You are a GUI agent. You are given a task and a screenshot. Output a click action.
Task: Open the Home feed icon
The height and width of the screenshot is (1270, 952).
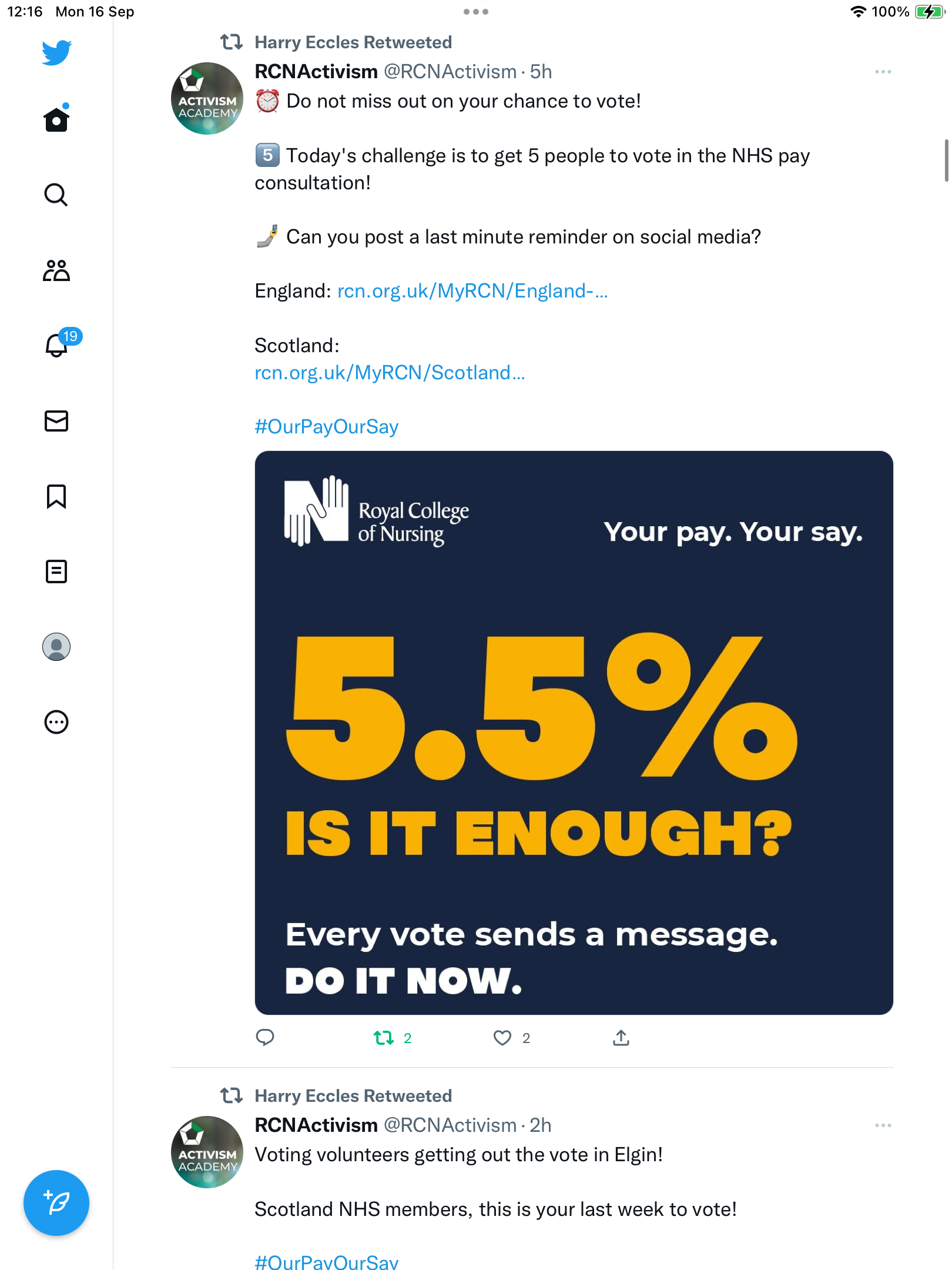click(x=56, y=119)
